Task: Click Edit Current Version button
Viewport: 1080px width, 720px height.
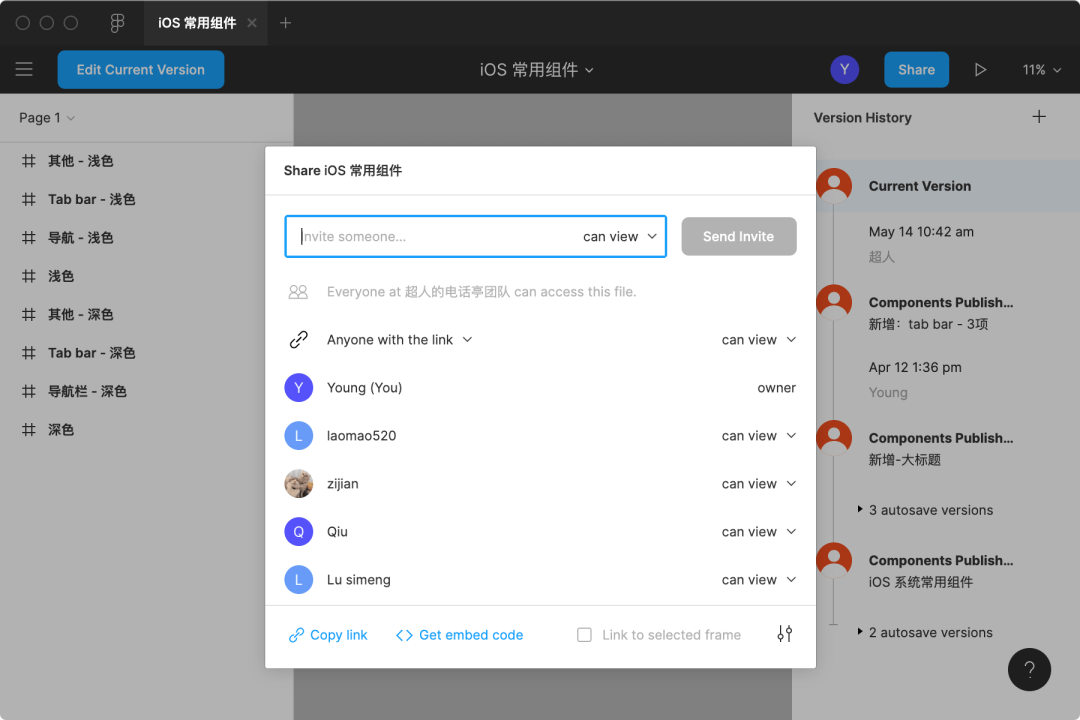Action: pyautogui.click(x=141, y=70)
